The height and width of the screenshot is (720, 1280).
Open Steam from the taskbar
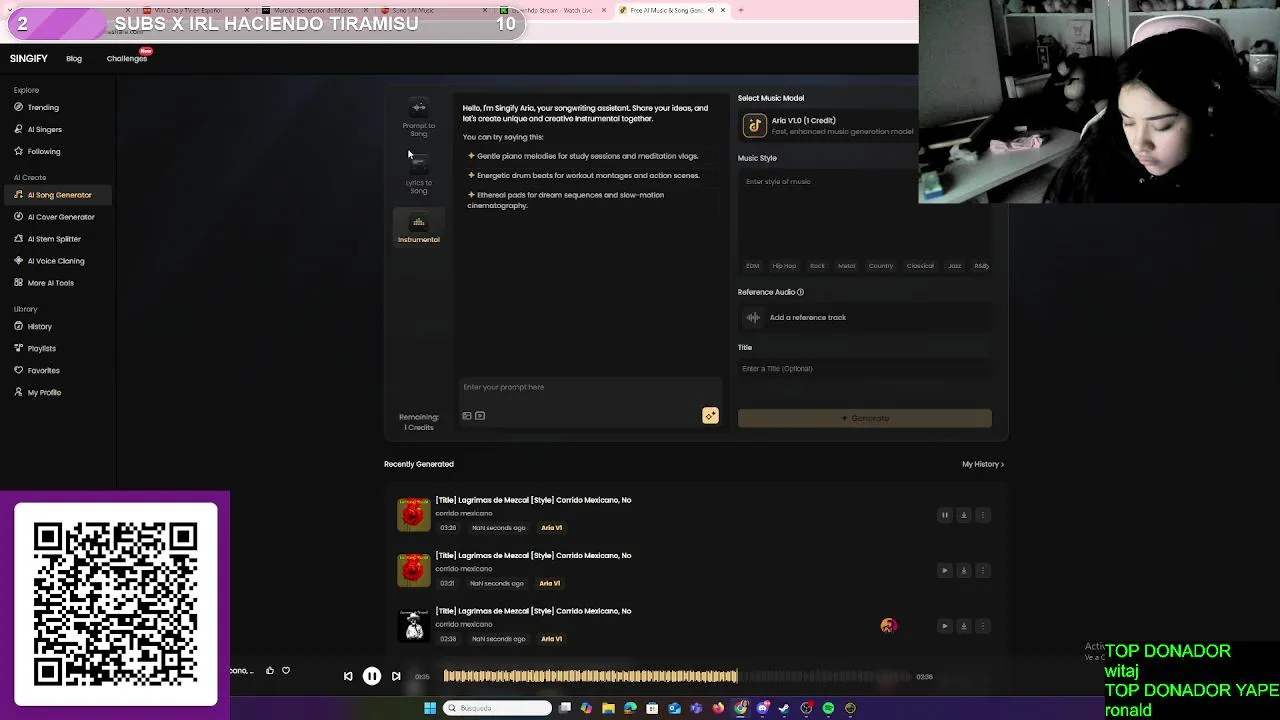[784, 708]
